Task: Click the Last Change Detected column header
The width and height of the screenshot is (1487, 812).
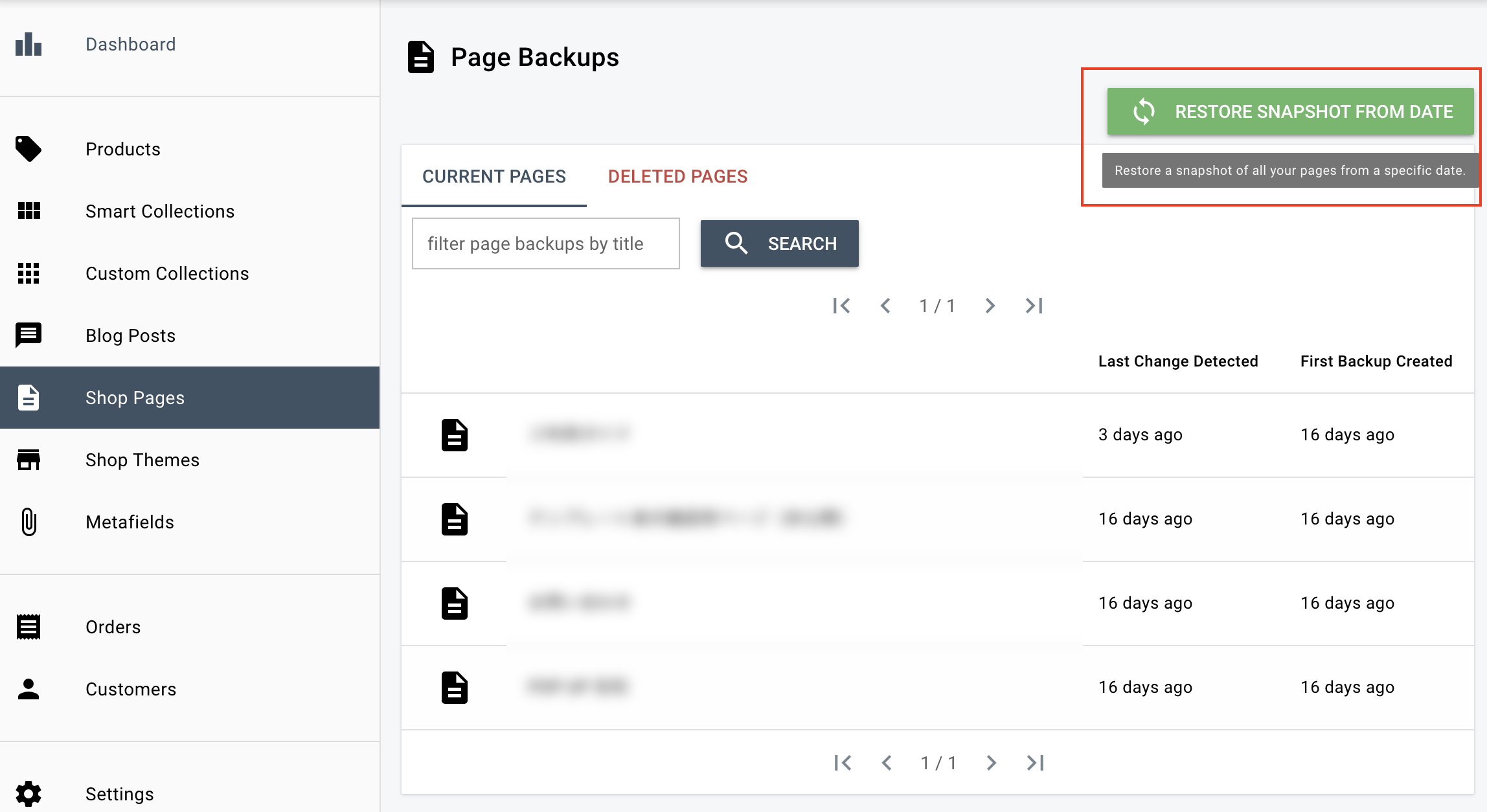Action: [1178, 361]
